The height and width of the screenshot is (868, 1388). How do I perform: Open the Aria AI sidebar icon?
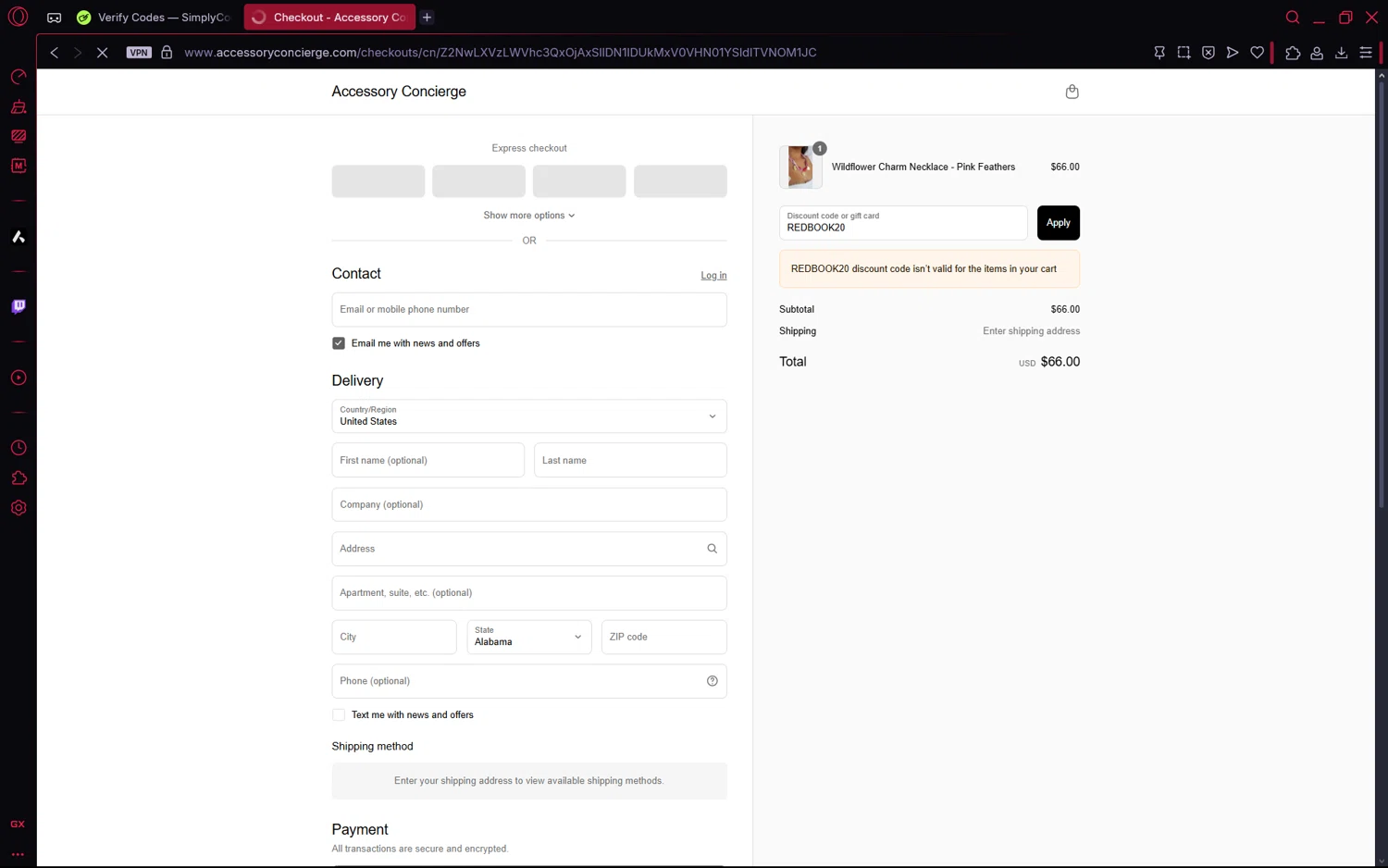point(19,237)
